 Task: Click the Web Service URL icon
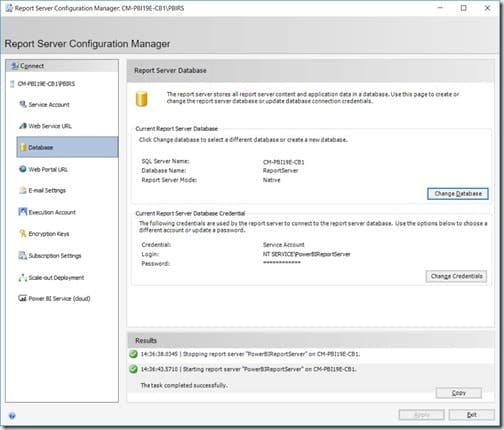23,126
